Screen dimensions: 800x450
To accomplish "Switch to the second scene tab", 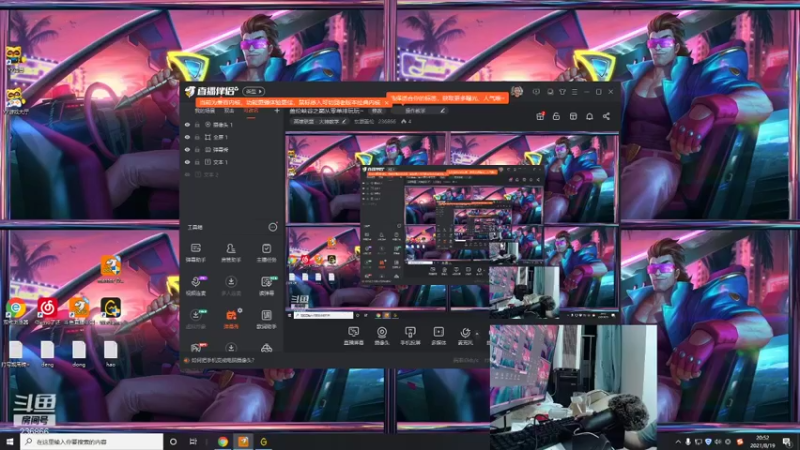I will pos(230,111).
